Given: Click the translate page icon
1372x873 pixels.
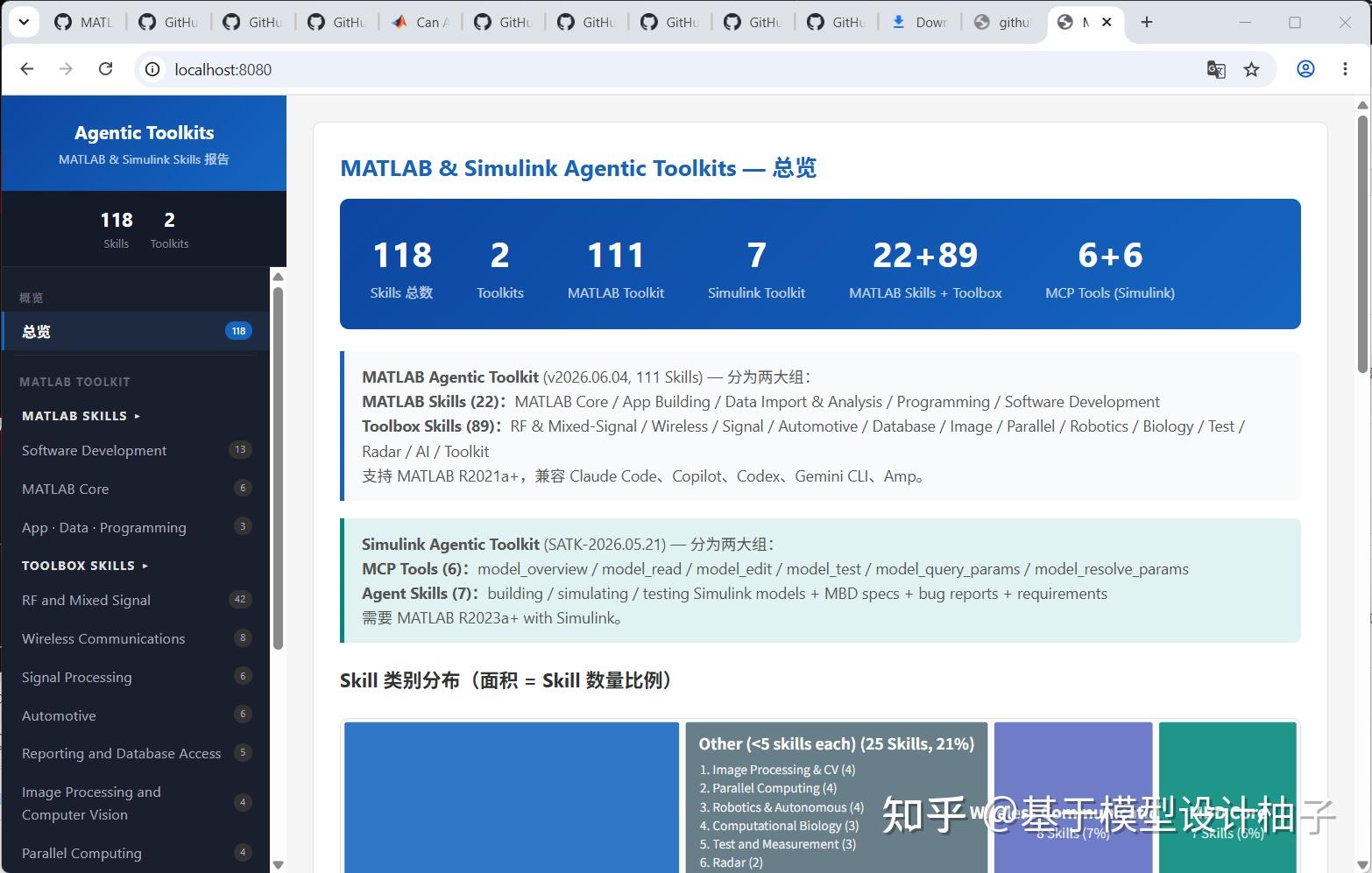Looking at the screenshot, I should click(x=1216, y=69).
